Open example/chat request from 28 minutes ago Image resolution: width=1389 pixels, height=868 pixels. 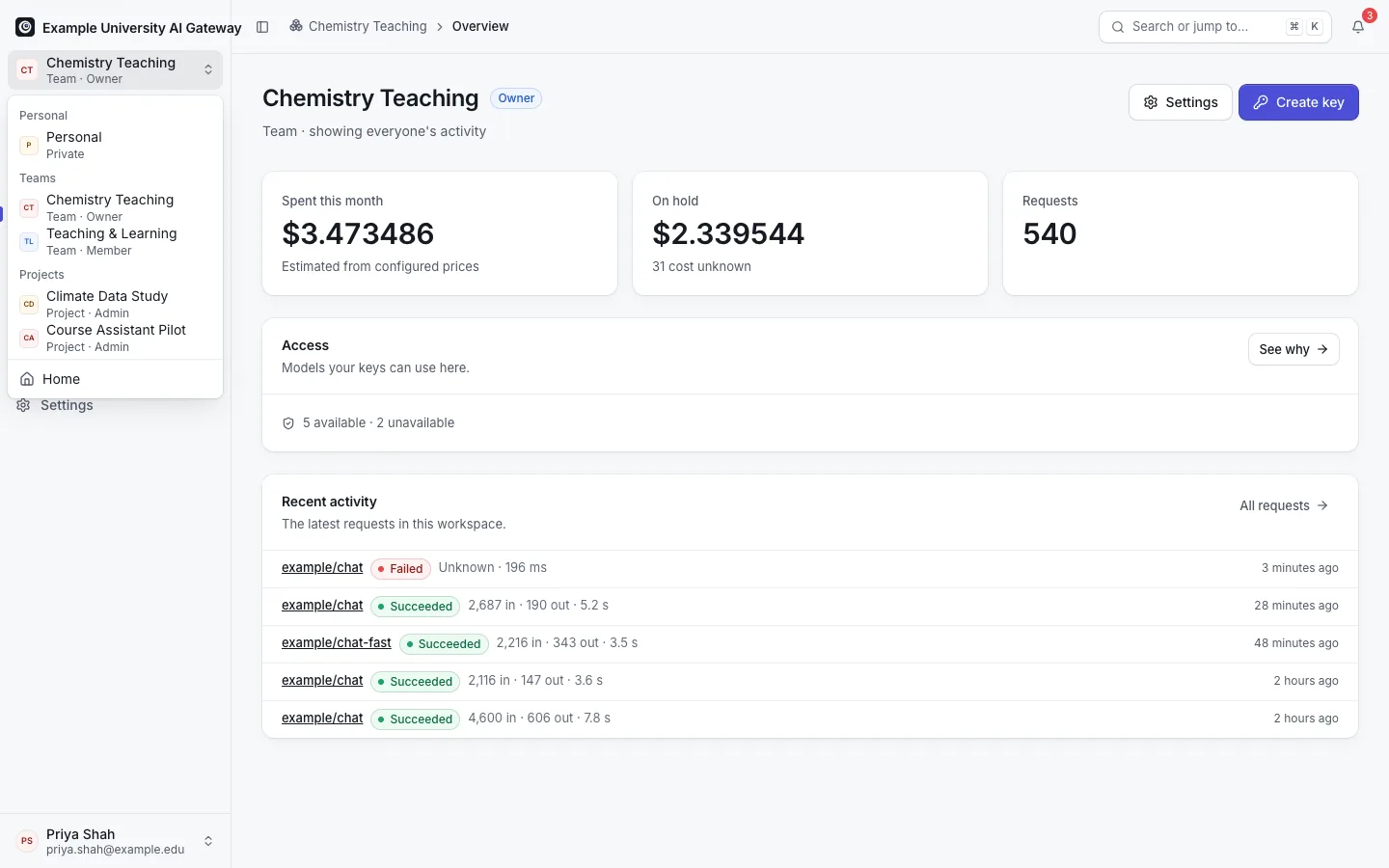[x=322, y=606]
